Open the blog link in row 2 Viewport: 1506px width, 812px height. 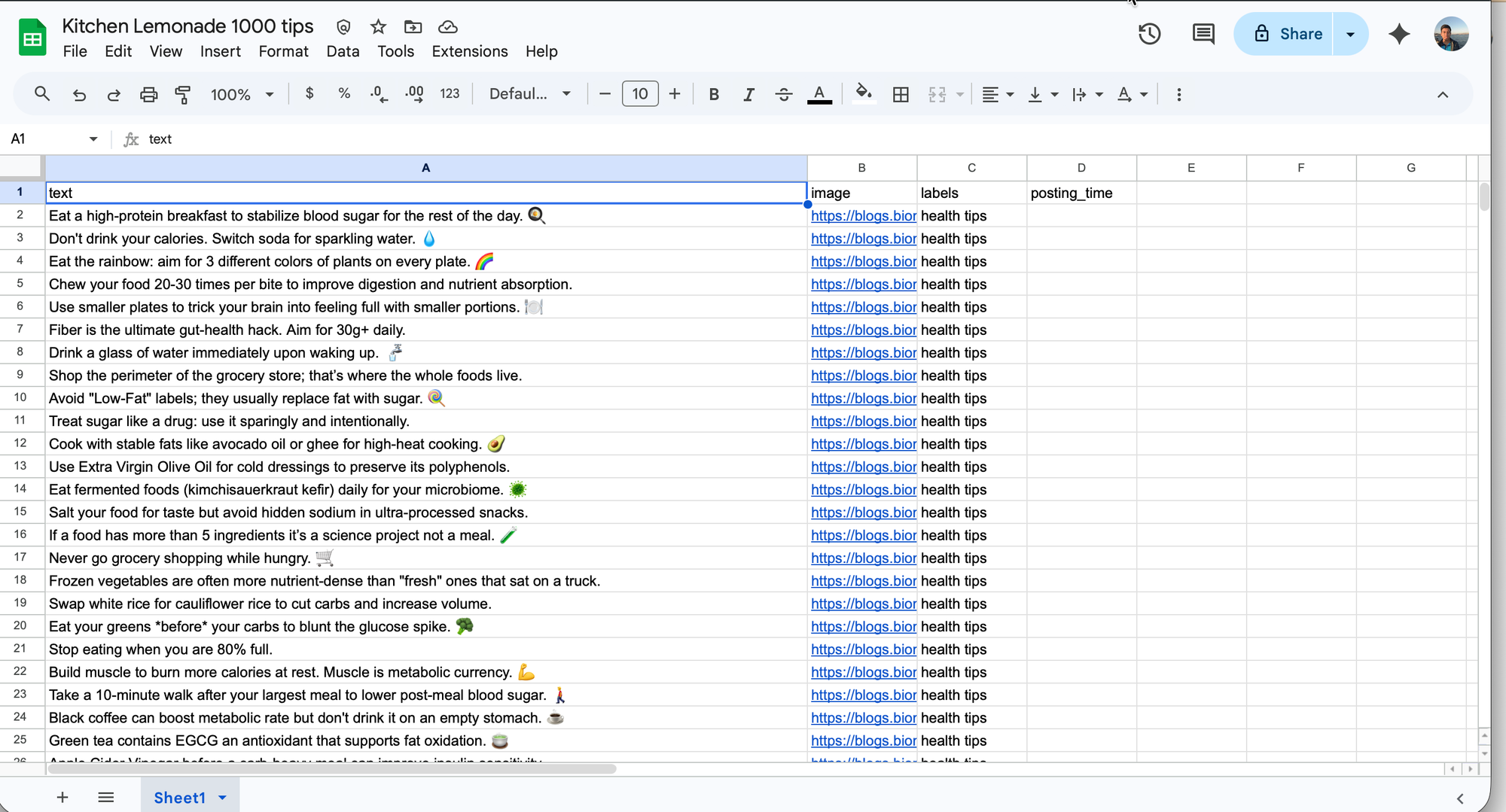(863, 216)
